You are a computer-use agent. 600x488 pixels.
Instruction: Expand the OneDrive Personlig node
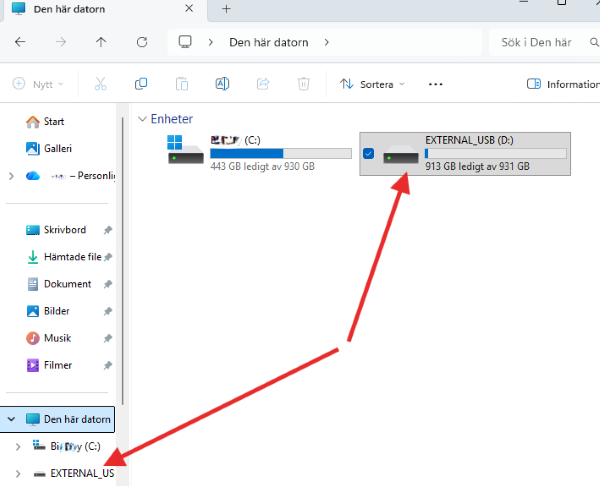[11, 176]
